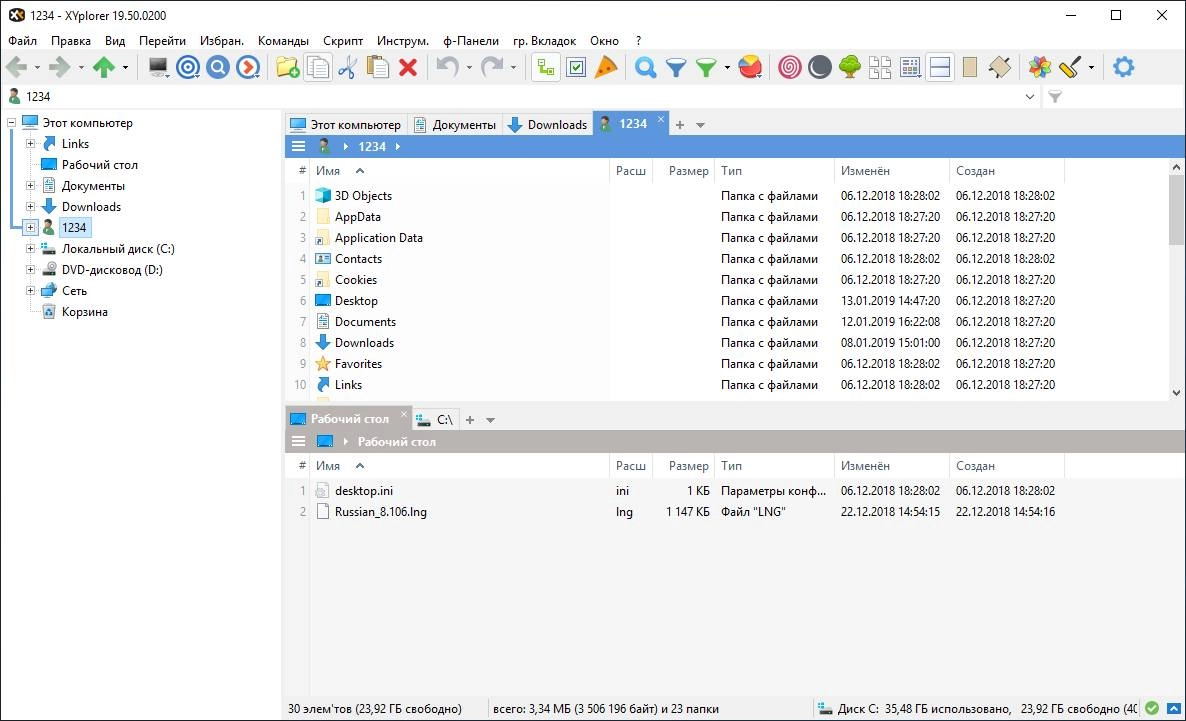
Task: Click the yellow paint roller icon
Action: [x=1070, y=67]
